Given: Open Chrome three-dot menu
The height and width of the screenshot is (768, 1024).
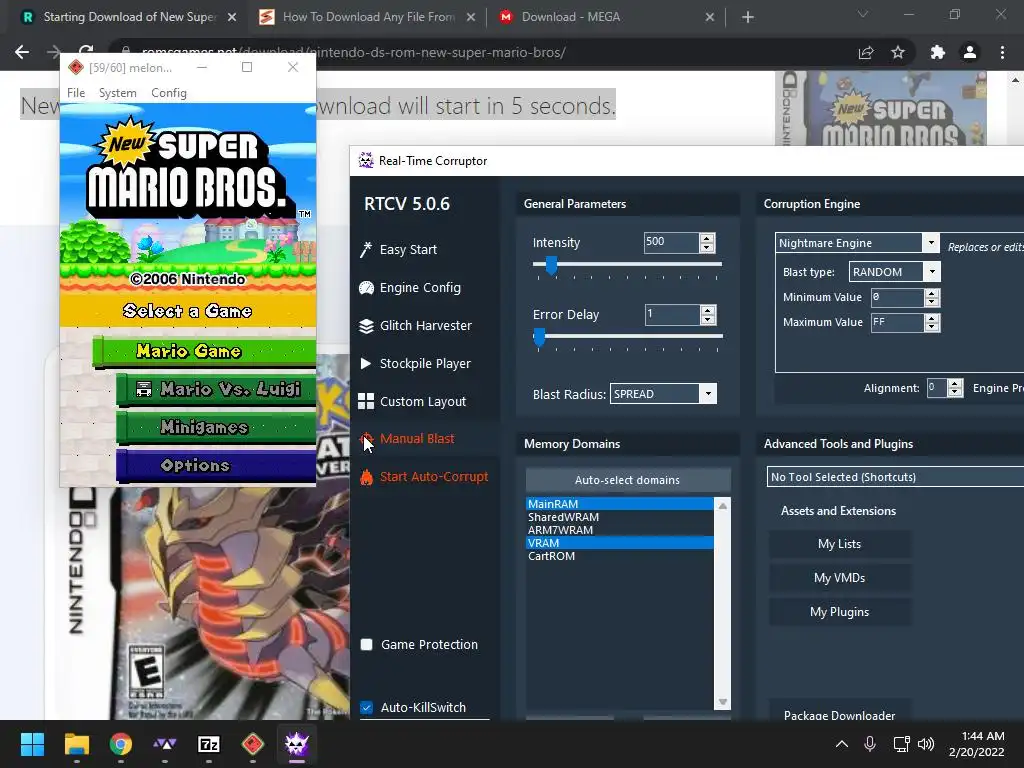Looking at the screenshot, I should point(1002,53).
